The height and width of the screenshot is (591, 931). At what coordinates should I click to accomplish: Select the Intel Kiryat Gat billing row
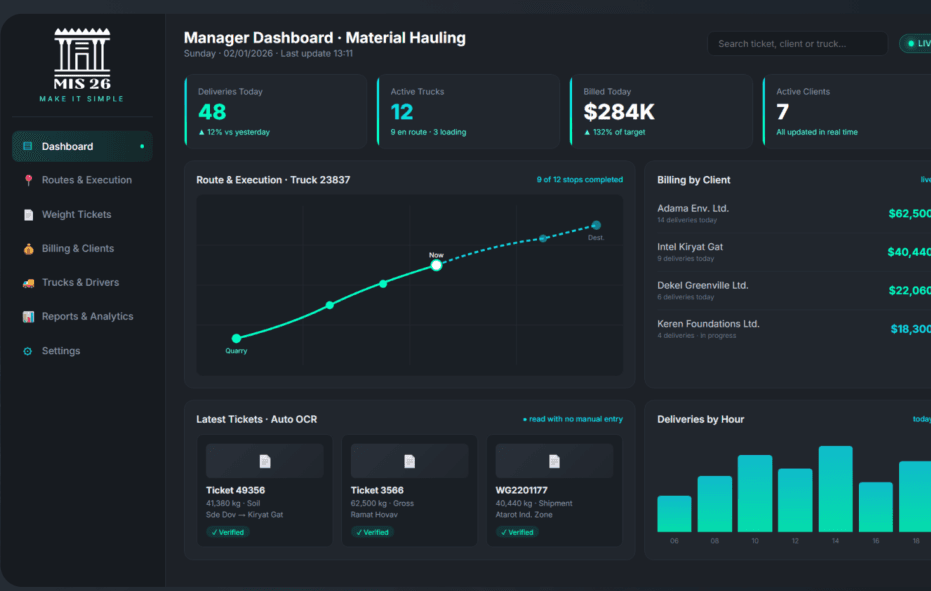pyautogui.click(x=794, y=252)
